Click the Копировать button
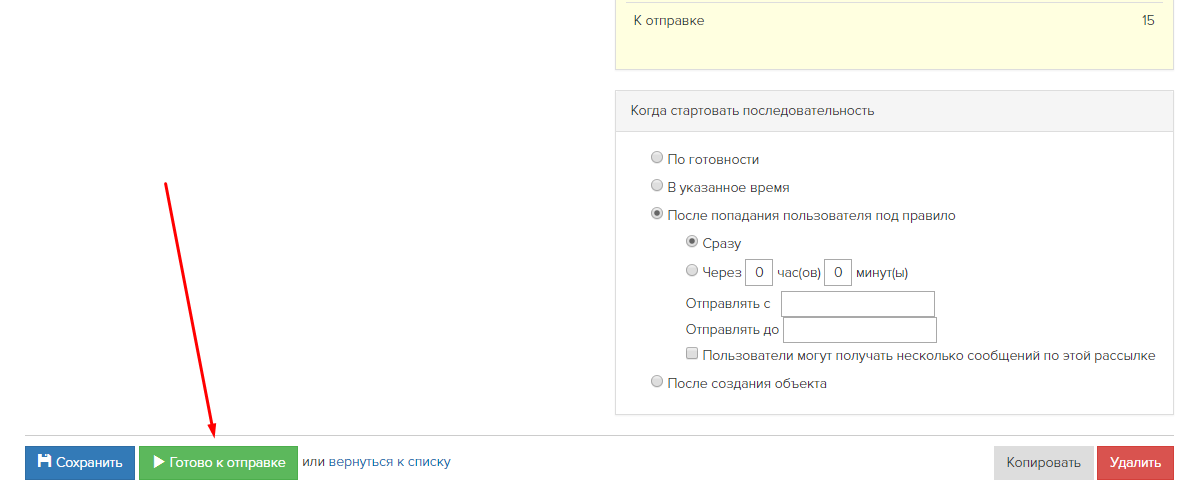Screen dimensions: 1189x493 [1043, 463]
